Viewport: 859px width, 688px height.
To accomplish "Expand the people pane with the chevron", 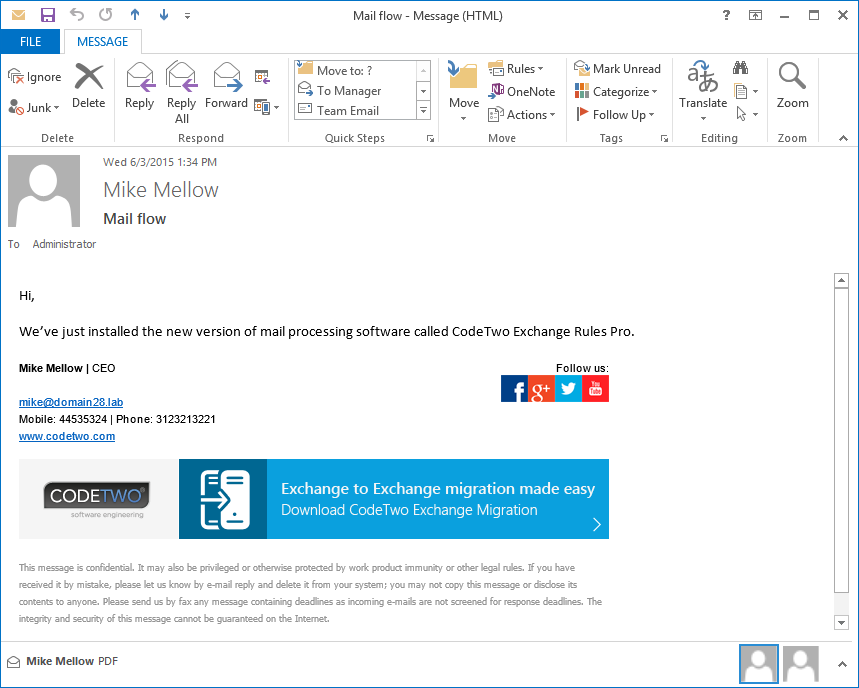I will tap(842, 664).
